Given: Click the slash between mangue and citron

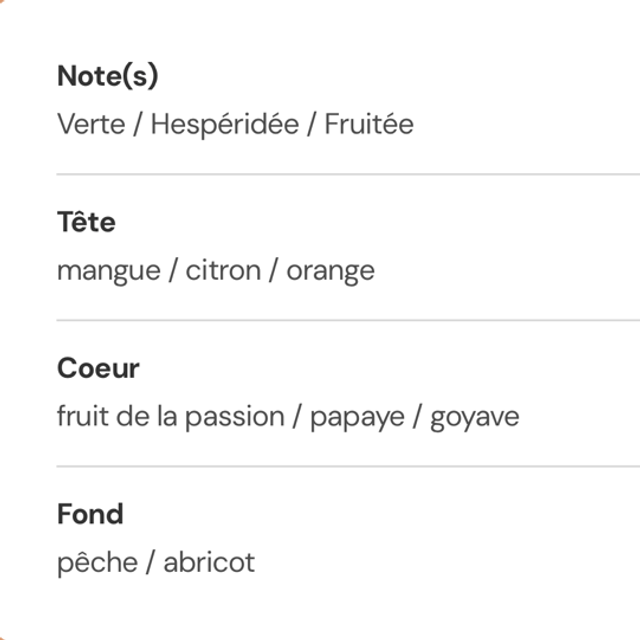Looking at the screenshot, I should (x=172, y=271).
